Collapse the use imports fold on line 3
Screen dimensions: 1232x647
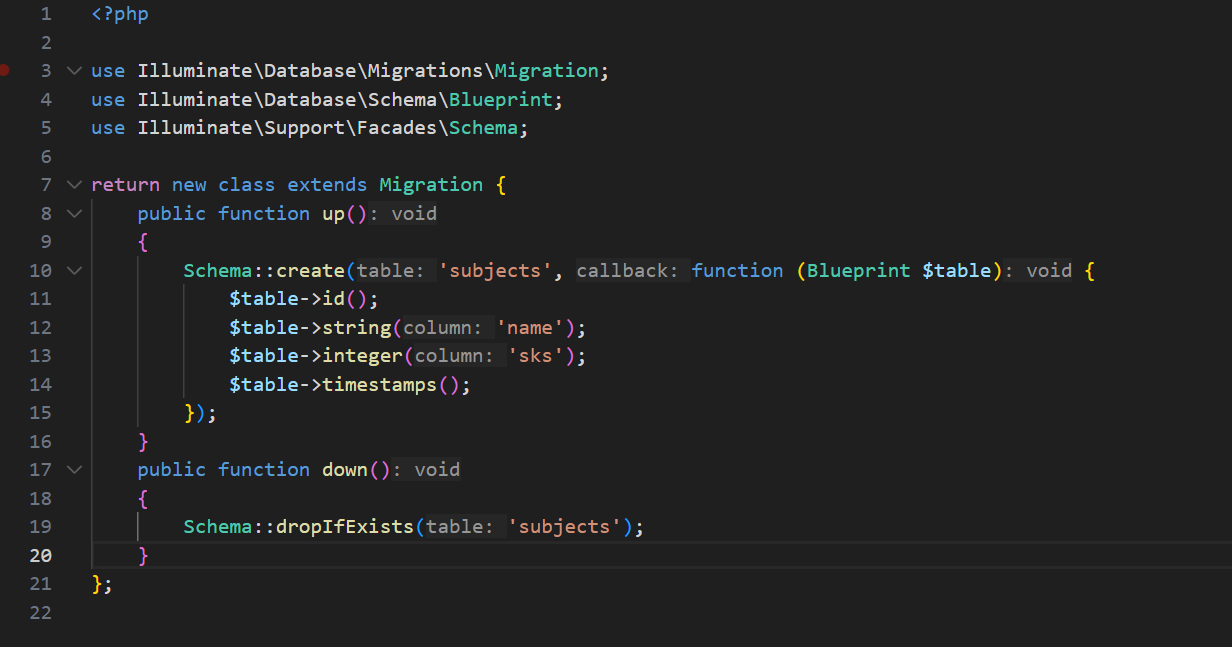73,71
